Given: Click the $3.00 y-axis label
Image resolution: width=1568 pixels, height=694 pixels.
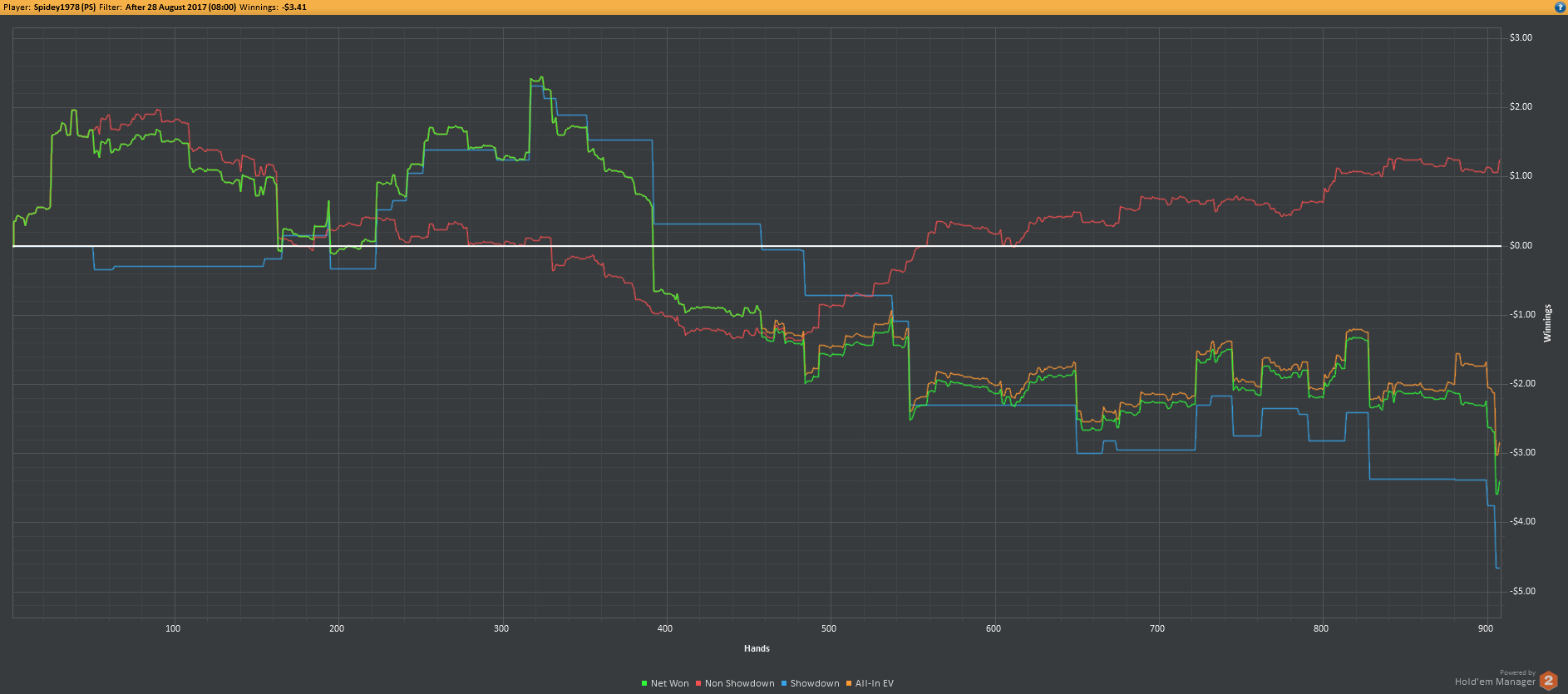Looking at the screenshot, I should [1521, 37].
